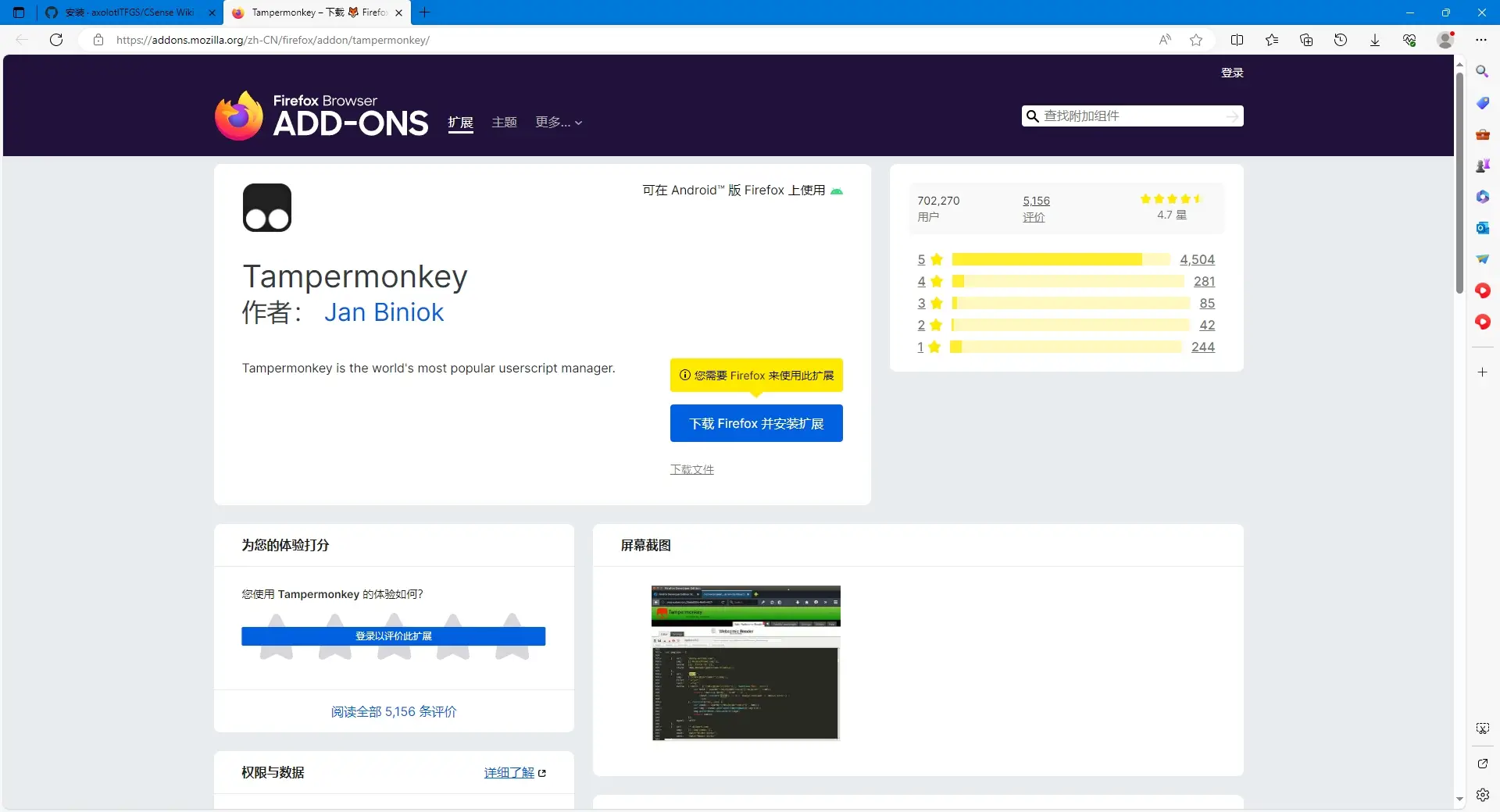Click the 下载文件 link

[x=692, y=469]
